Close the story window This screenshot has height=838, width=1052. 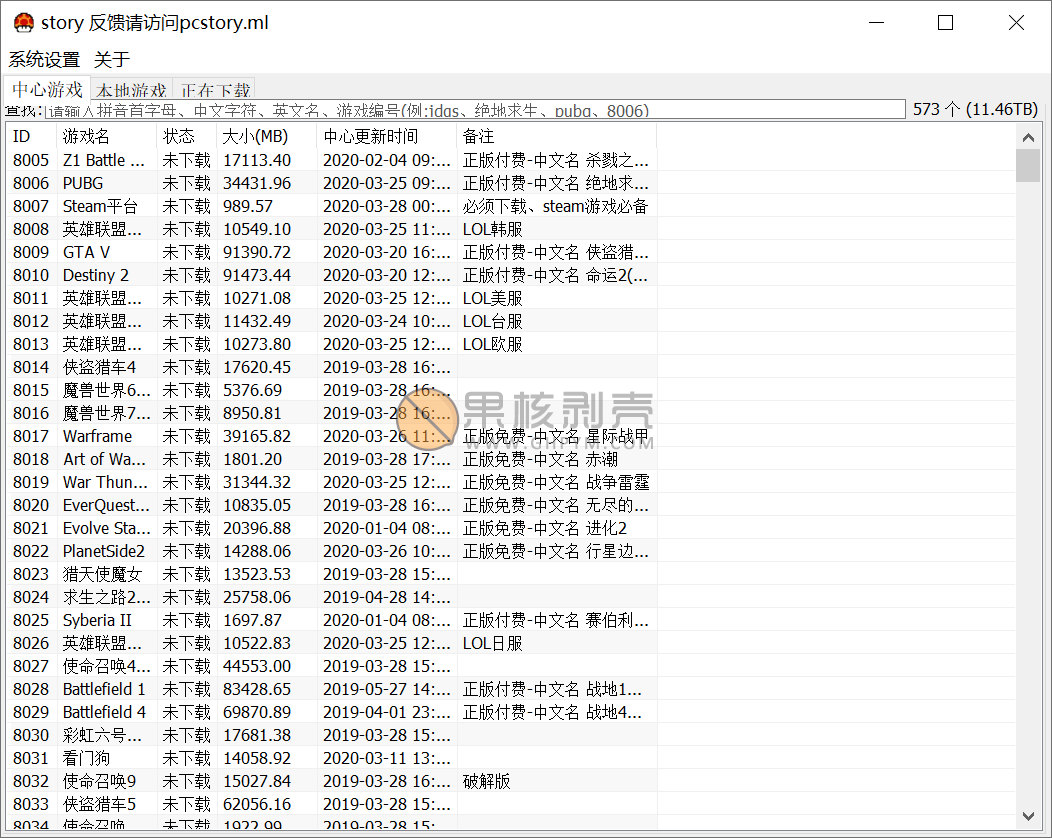click(1016, 22)
